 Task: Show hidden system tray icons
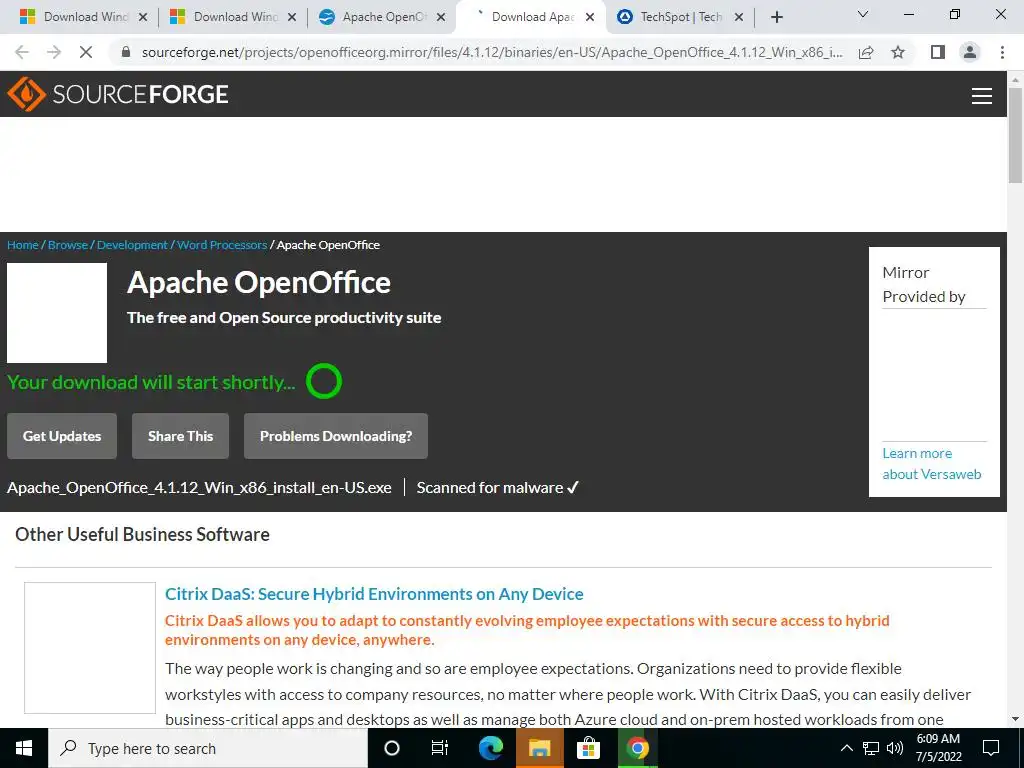tap(846, 748)
